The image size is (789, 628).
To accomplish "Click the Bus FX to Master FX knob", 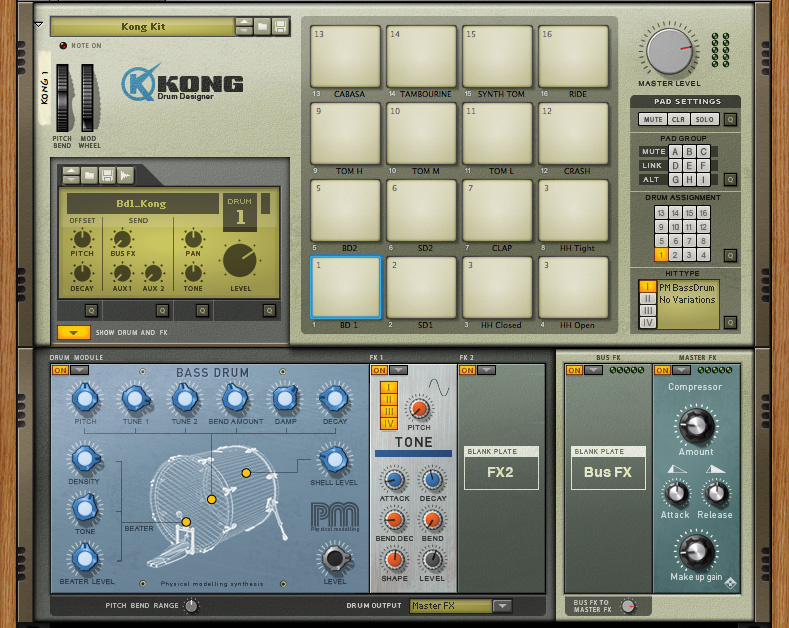I will coord(627,606).
